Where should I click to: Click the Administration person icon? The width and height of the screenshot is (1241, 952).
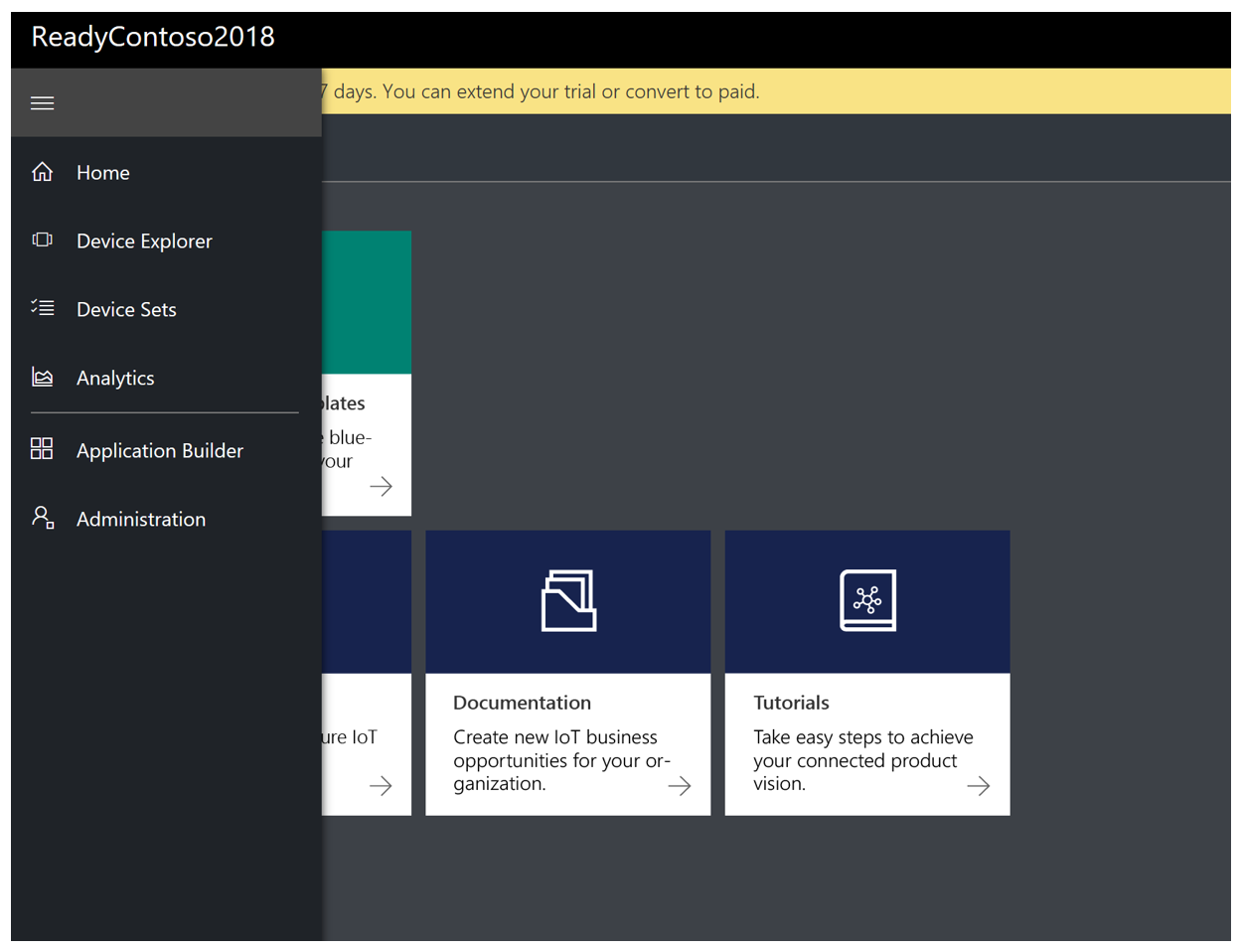point(42,517)
